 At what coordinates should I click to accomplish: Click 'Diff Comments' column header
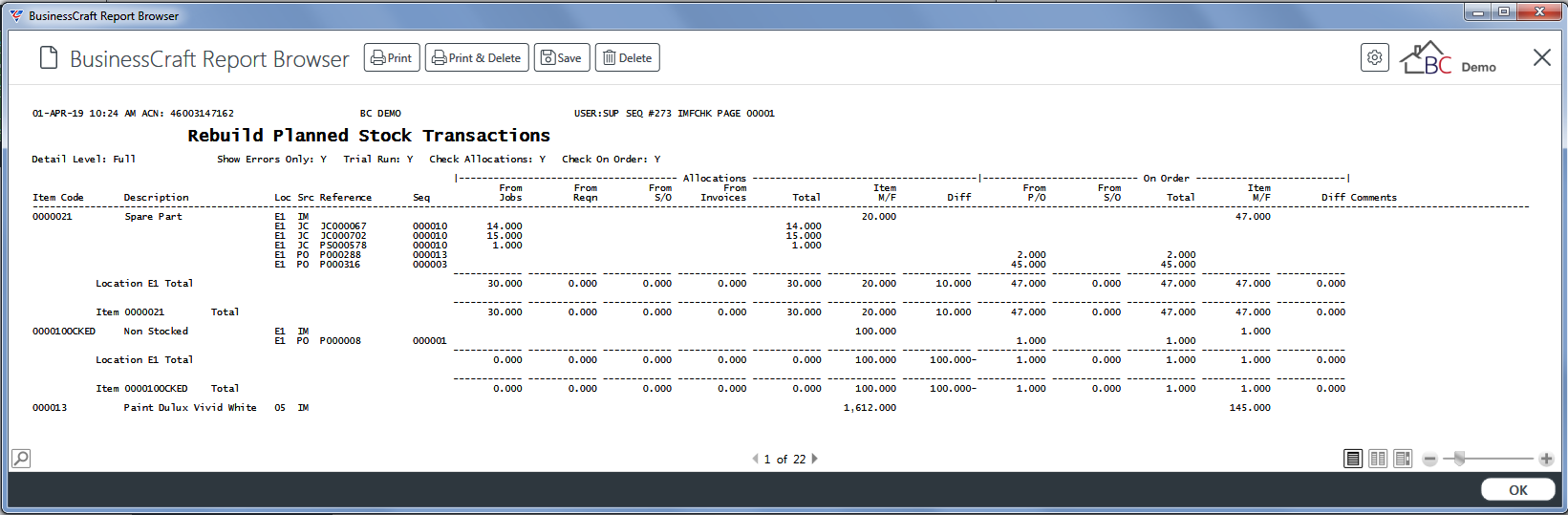pos(1359,198)
